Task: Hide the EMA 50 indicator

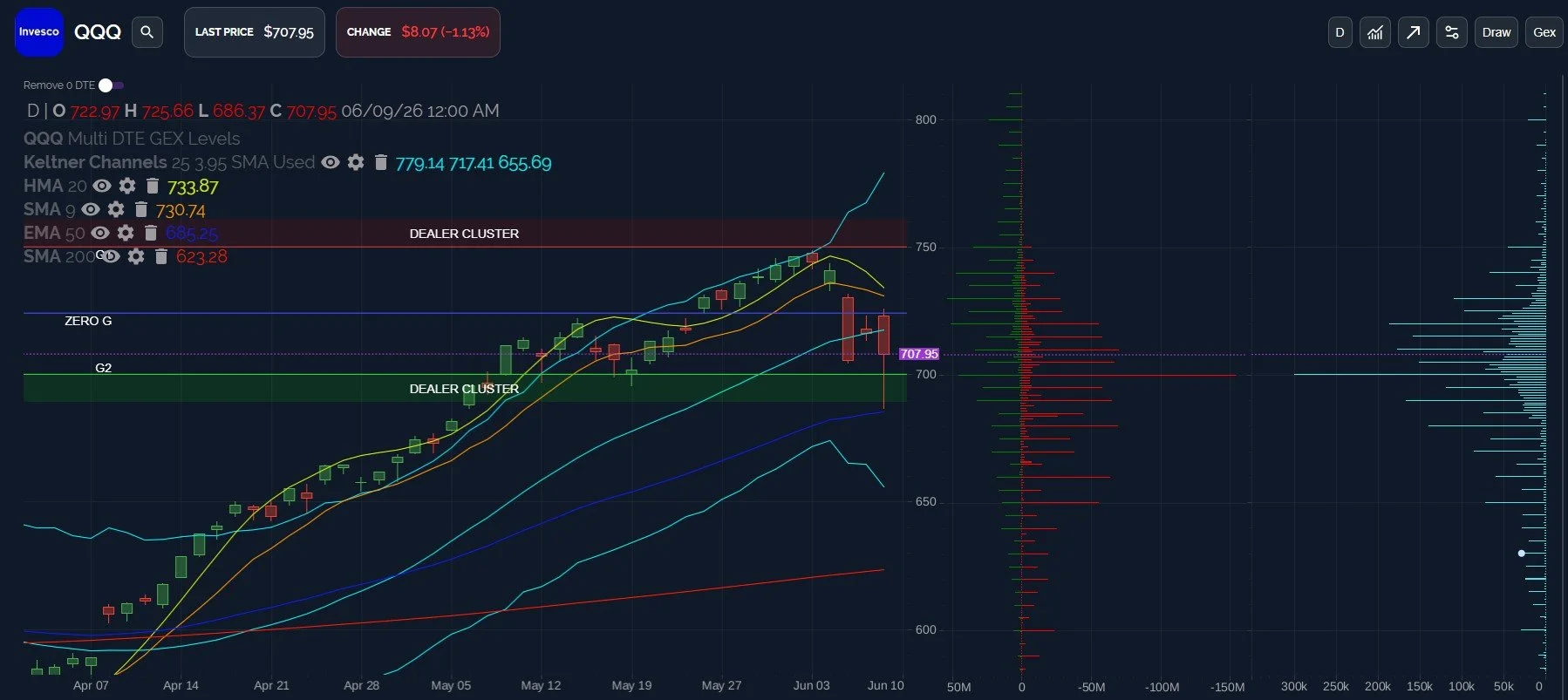Action: 100,233
